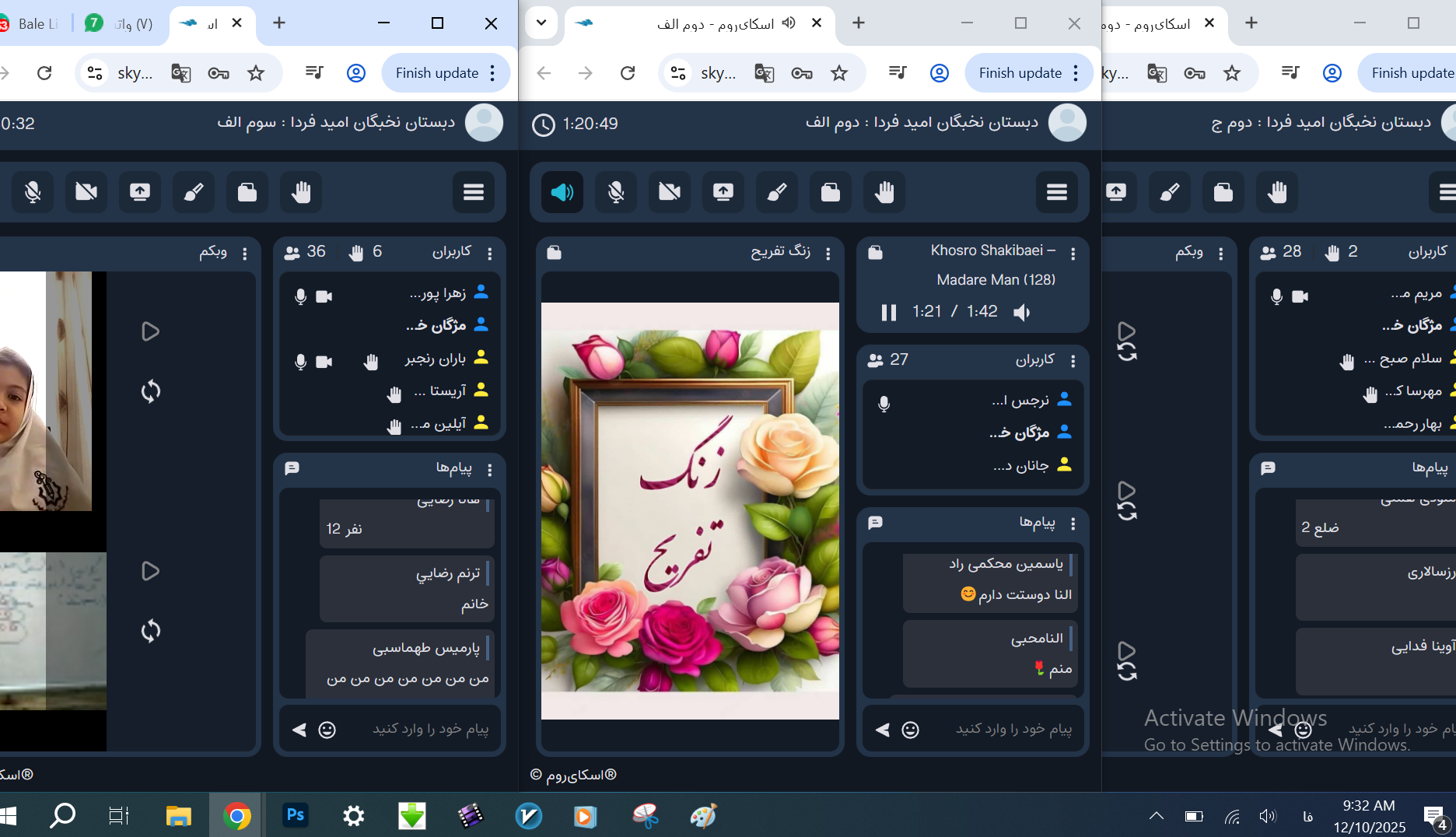
Task: Switch to the Bale browser tab
Action: click(x=35, y=23)
